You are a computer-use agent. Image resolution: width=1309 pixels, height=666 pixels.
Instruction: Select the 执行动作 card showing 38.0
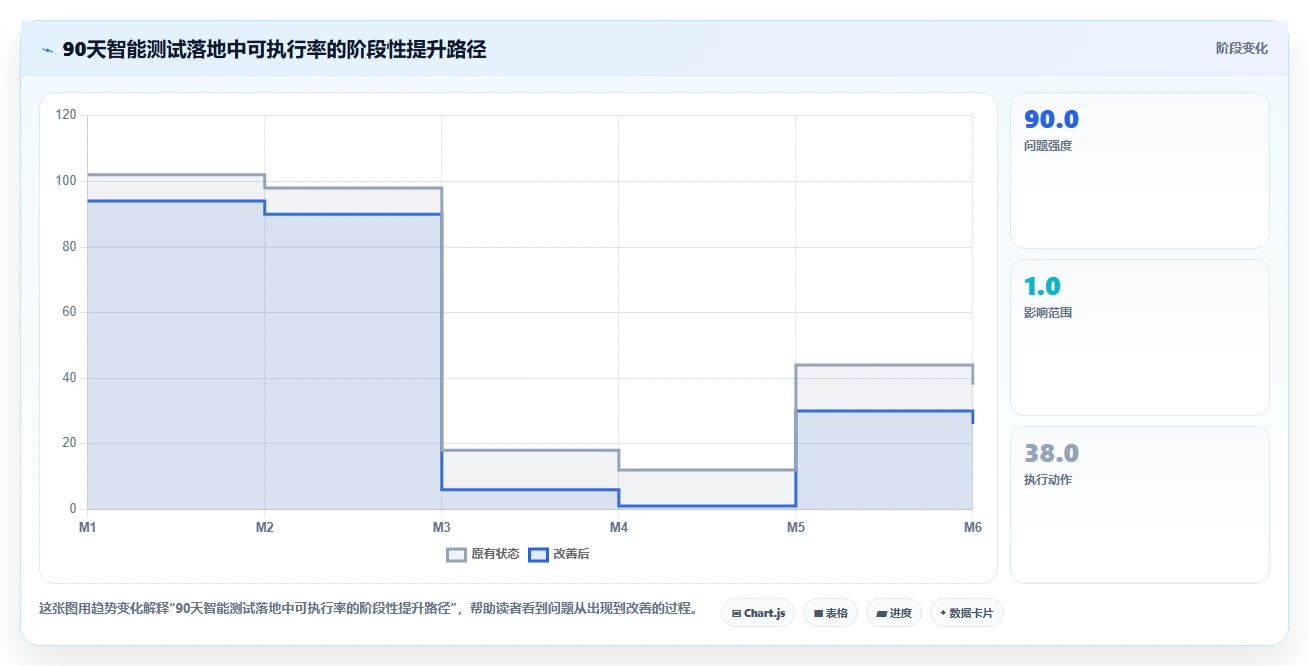(1140, 504)
